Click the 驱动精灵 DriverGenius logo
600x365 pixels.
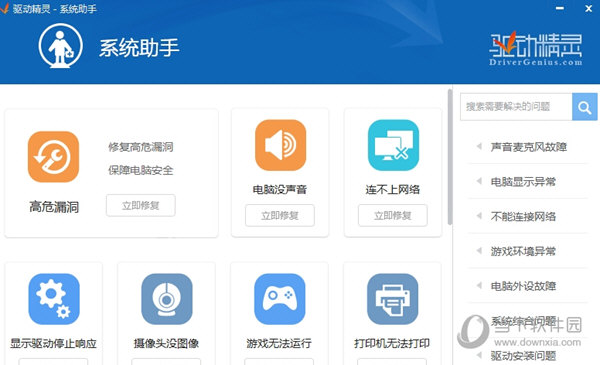coord(536,49)
